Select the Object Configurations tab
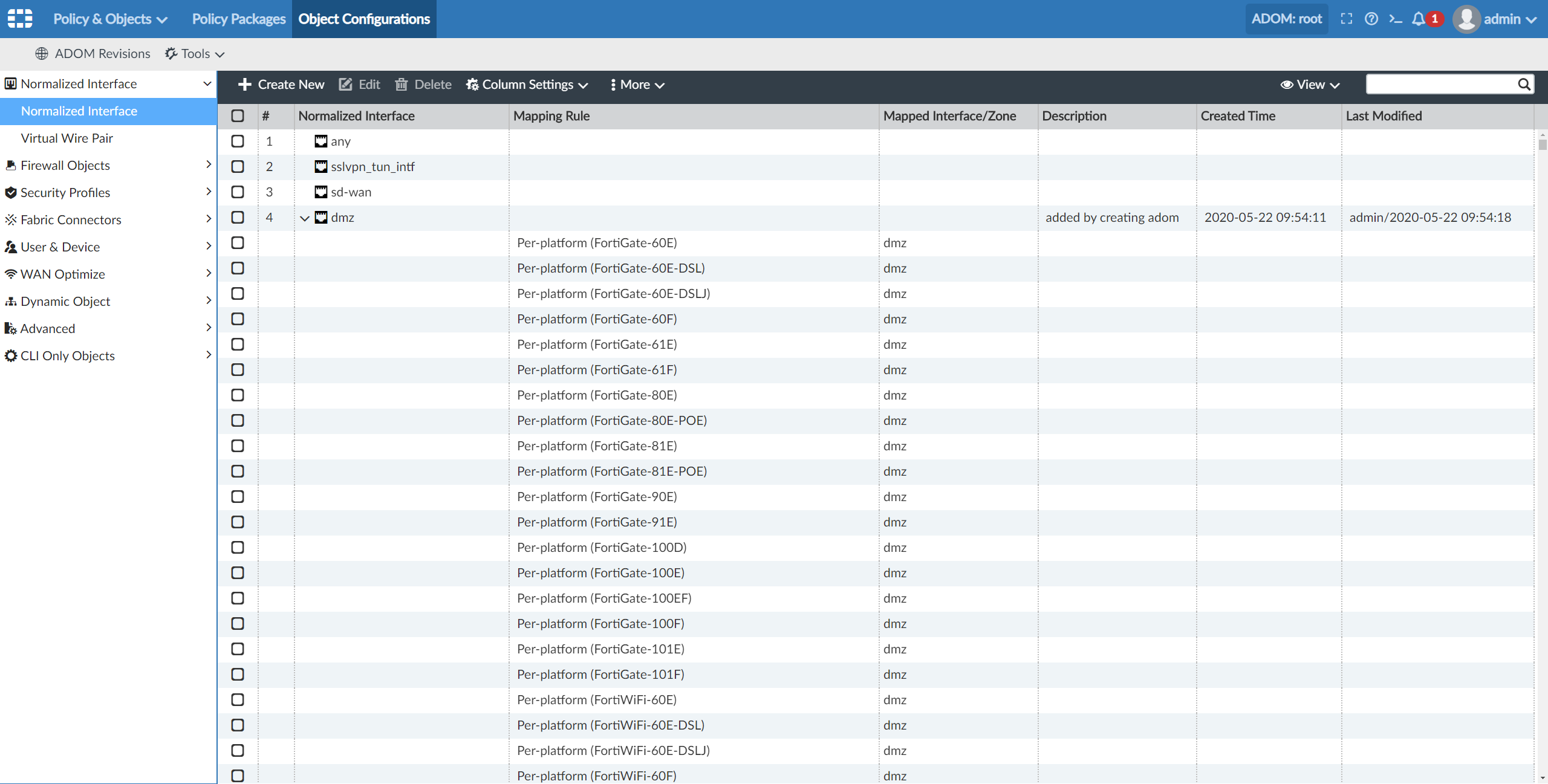Screen dimensions: 1548x784 (364, 19)
